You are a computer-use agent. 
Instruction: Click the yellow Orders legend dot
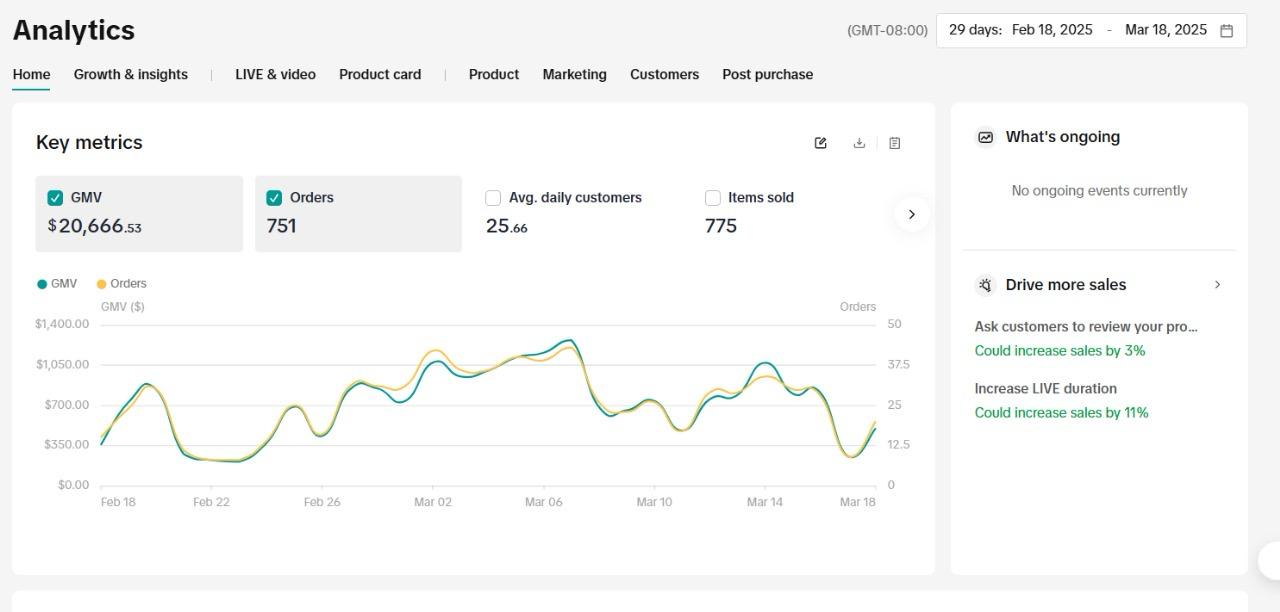click(x=101, y=284)
